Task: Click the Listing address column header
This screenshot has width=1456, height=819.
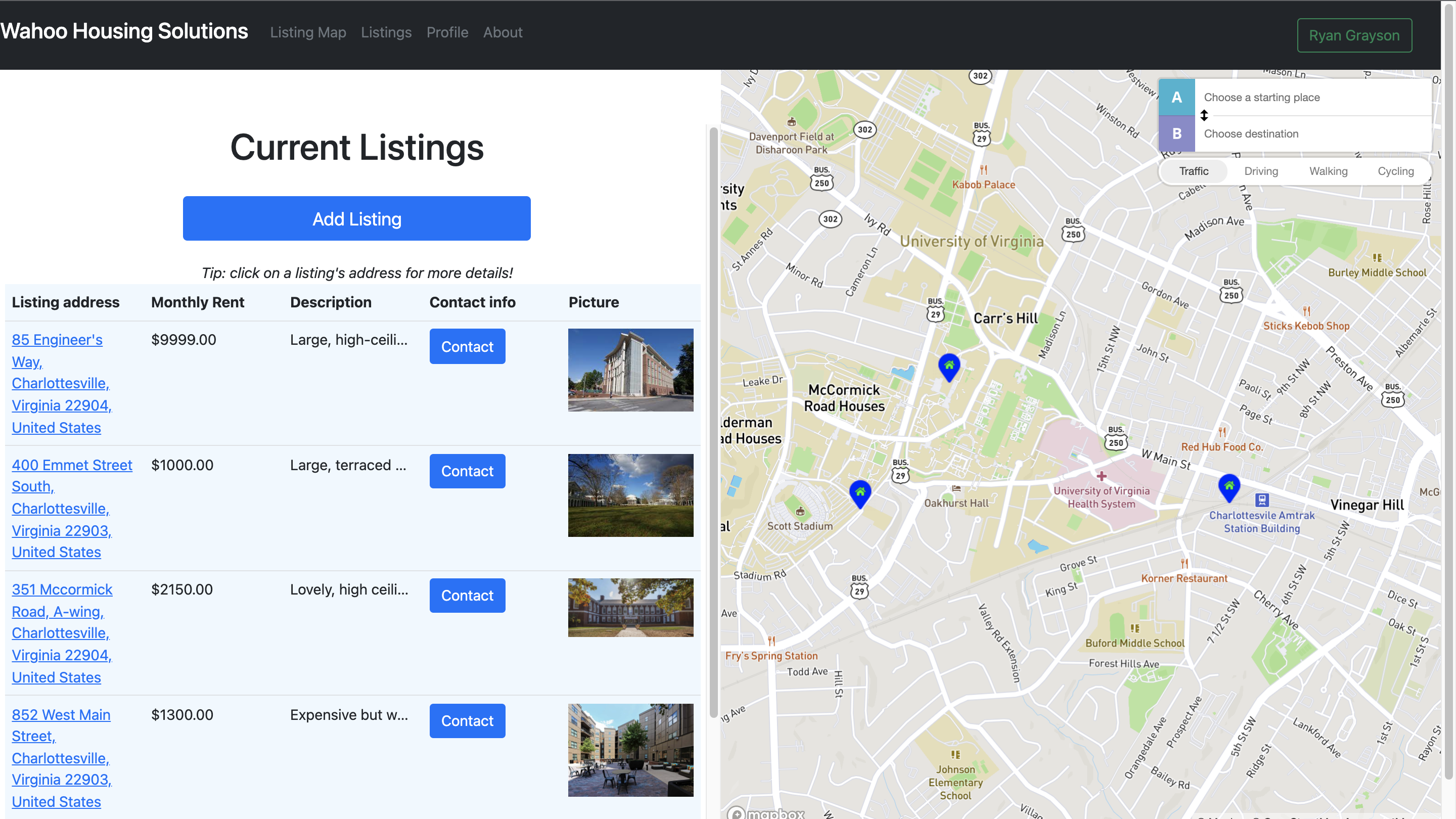Action: pyautogui.click(x=66, y=302)
